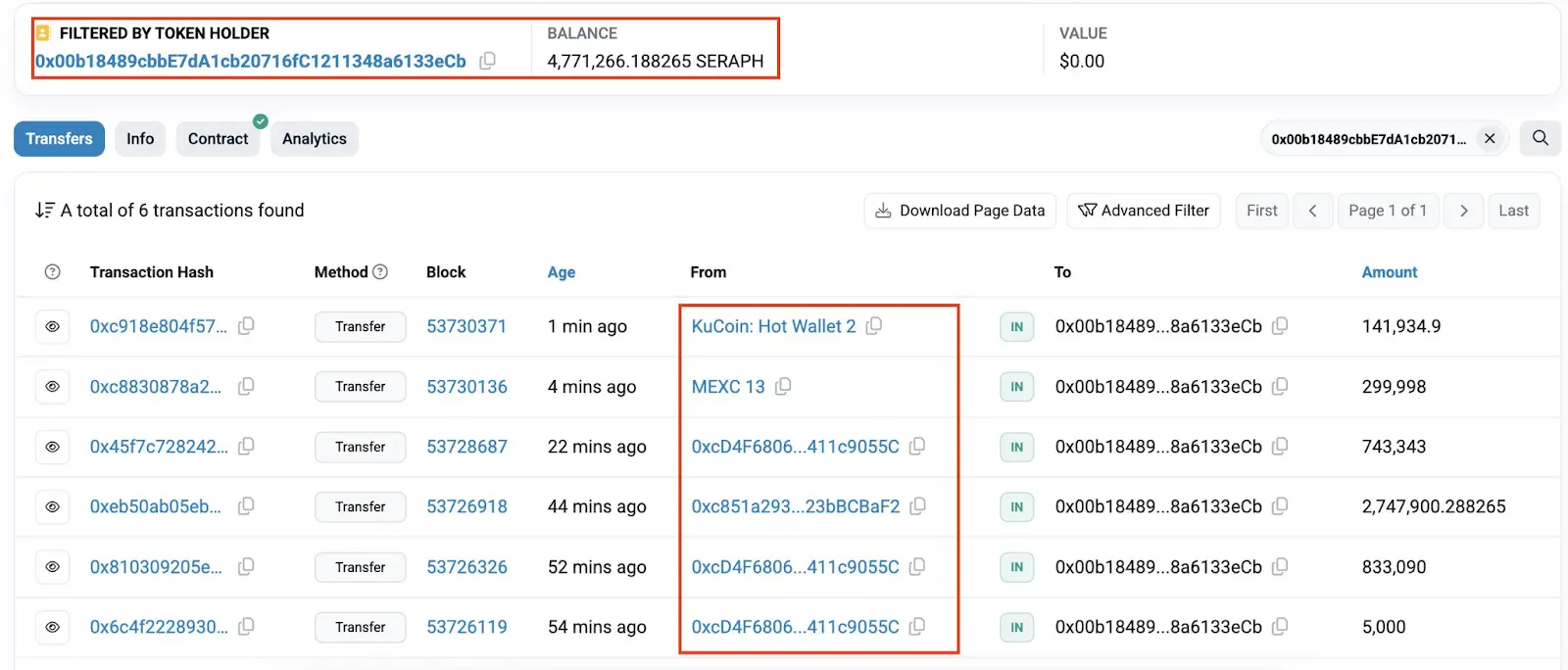Click the Method help question icon
Image resolution: width=1568 pixels, height=670 pixels.
pos(380,271)
